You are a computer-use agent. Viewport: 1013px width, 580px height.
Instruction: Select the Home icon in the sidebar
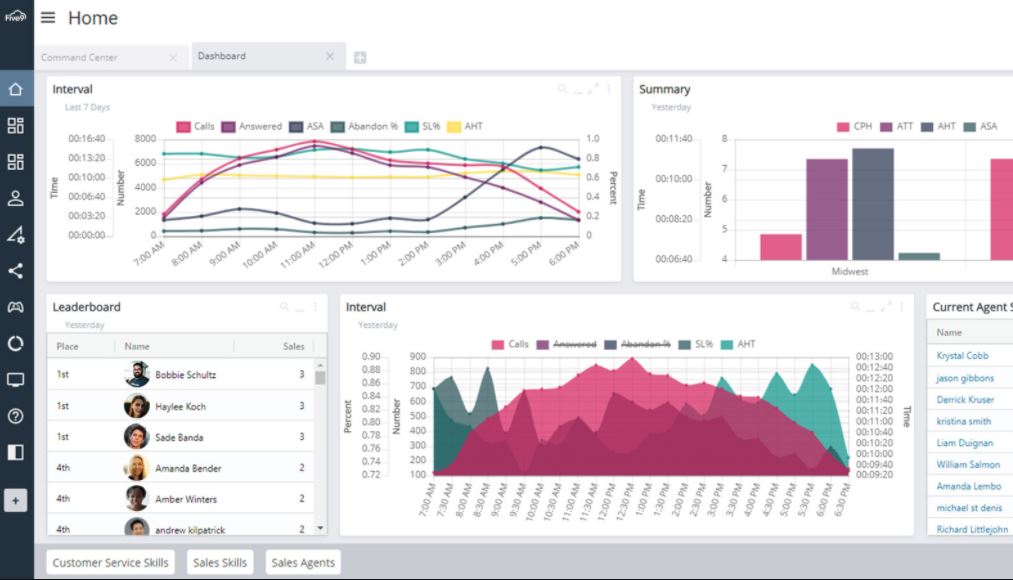coord(16,89)
